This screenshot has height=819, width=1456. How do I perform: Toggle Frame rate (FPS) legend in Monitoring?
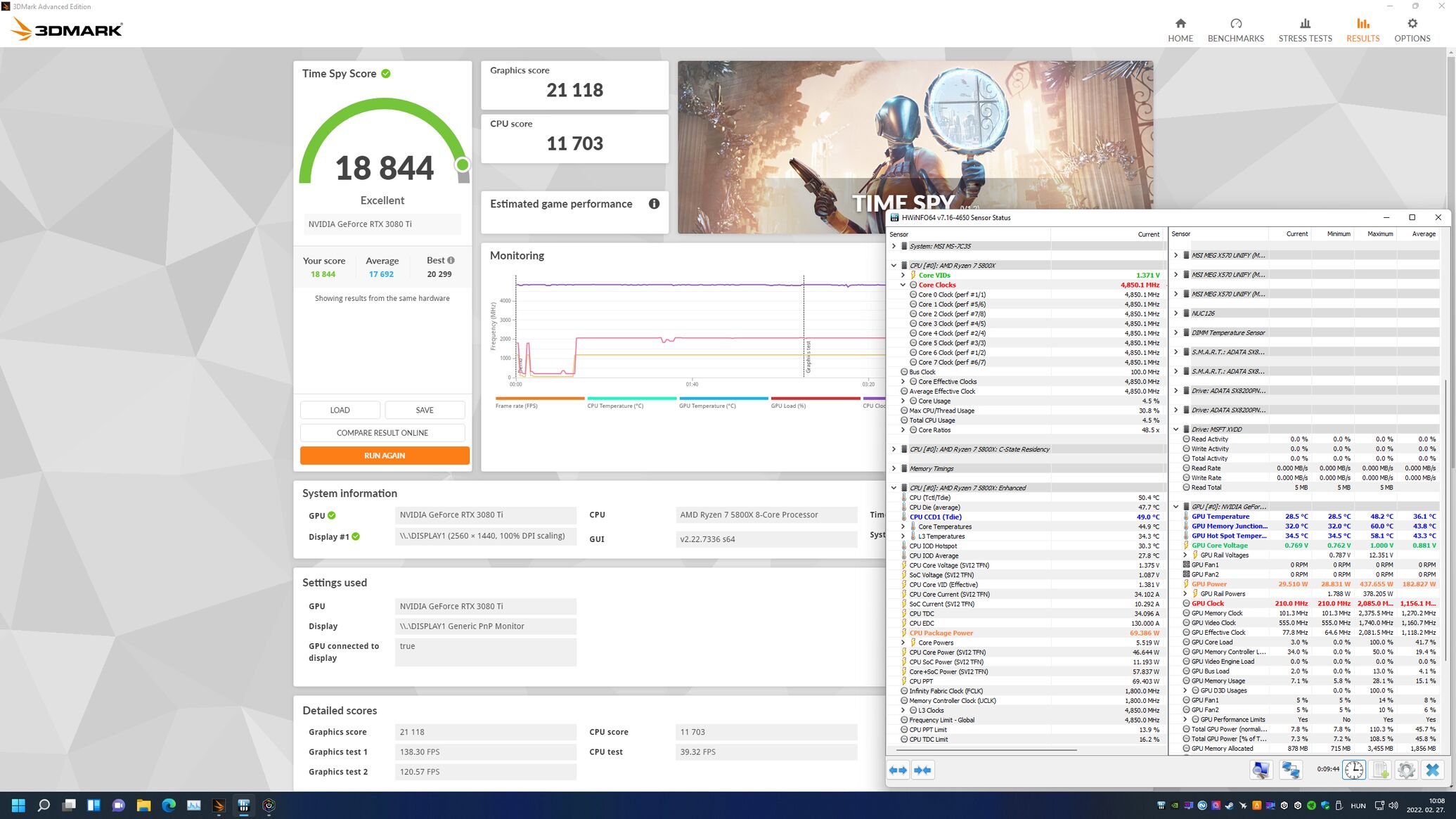(517, 406)
